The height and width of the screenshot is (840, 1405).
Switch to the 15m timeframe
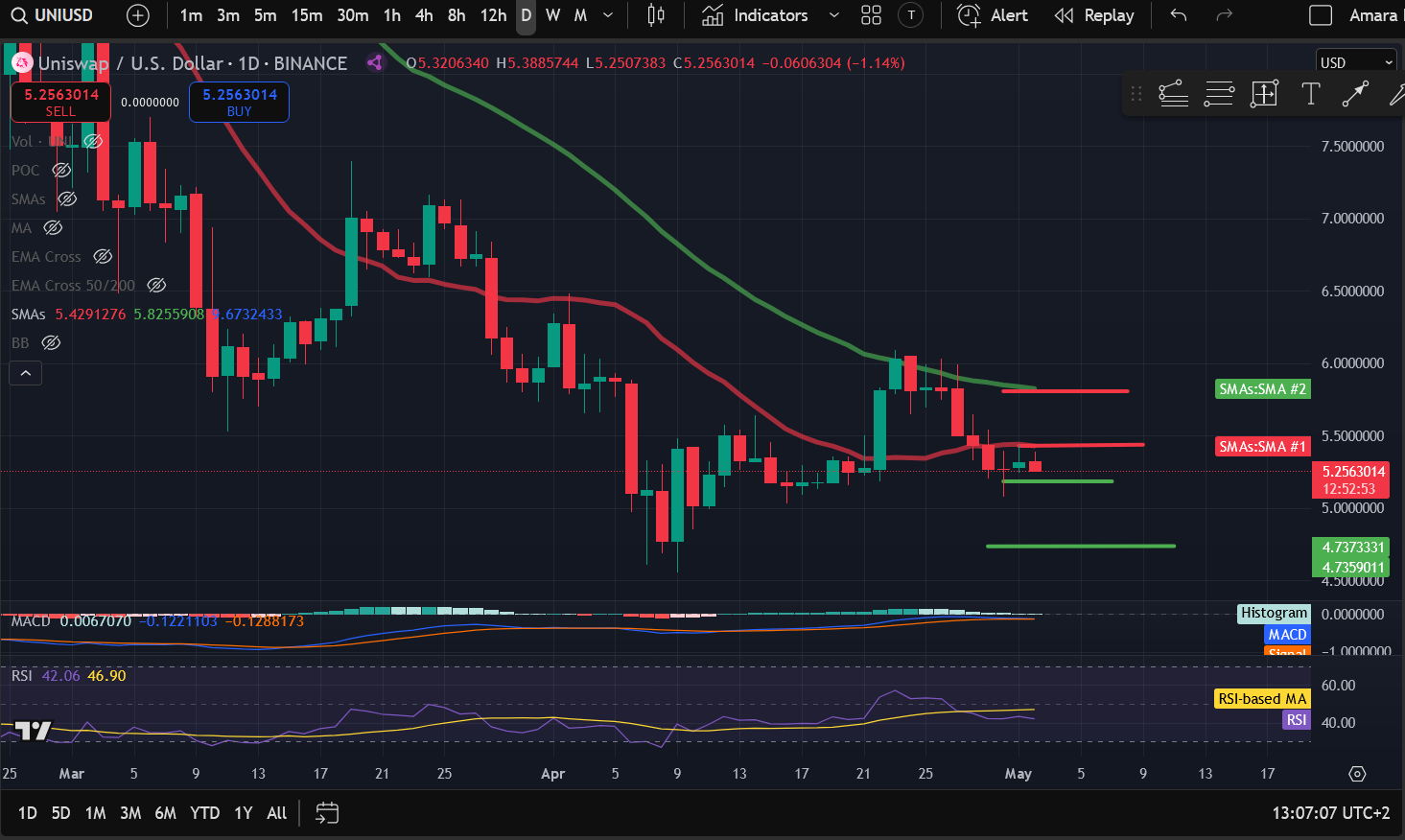click(x=307, y=15)
